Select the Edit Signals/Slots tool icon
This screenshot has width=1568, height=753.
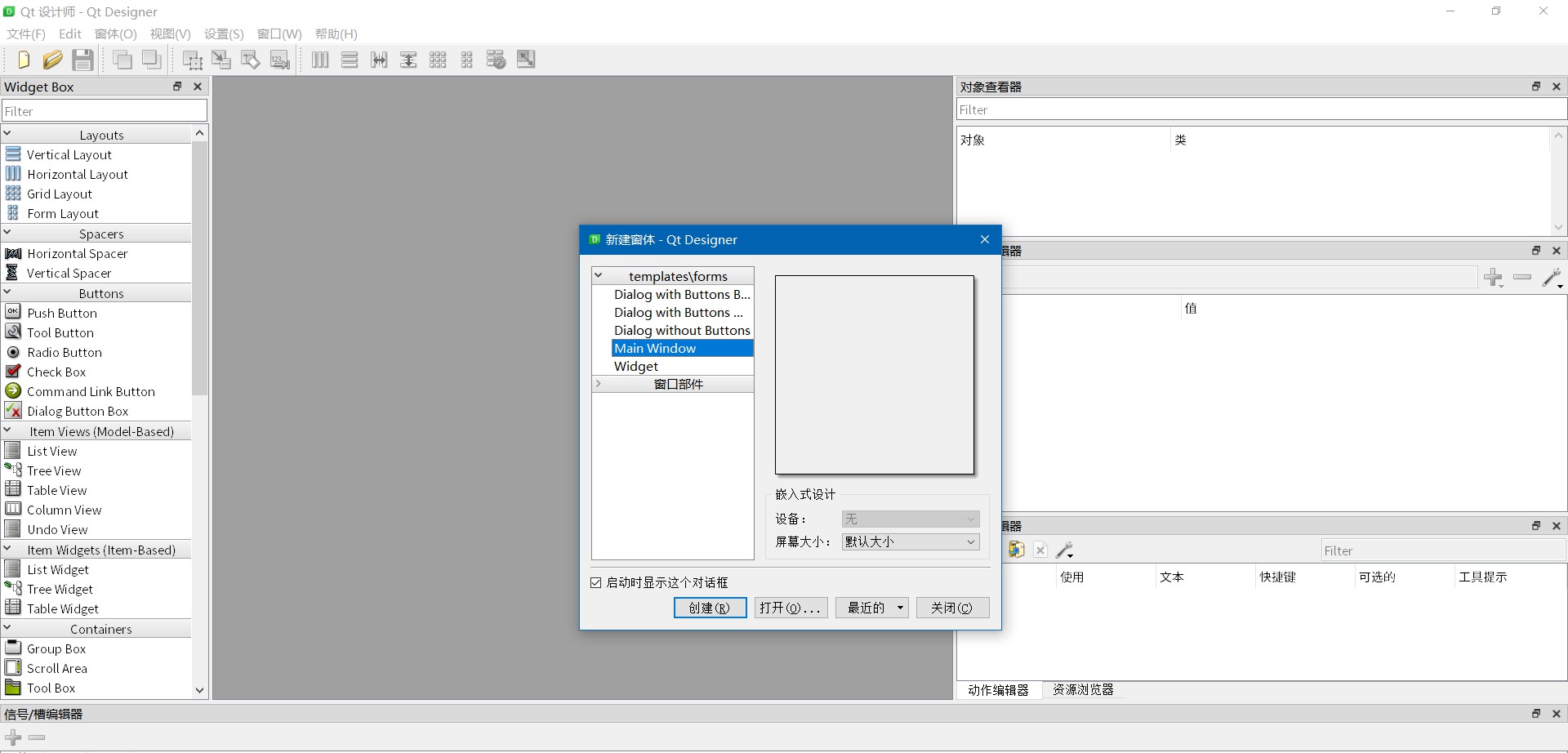point(221,60)
